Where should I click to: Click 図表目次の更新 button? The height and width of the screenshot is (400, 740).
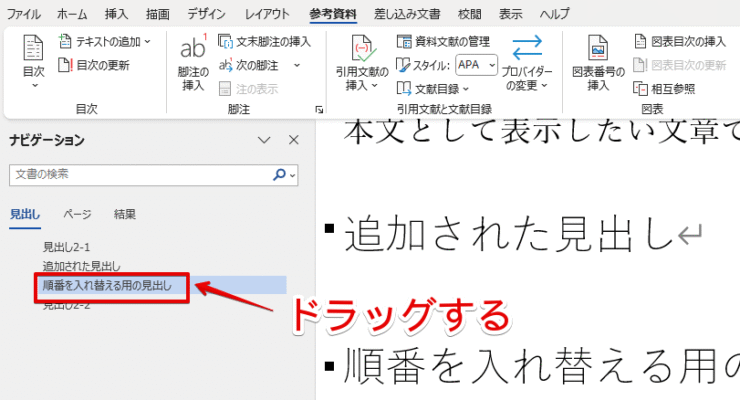coord(680,65)
